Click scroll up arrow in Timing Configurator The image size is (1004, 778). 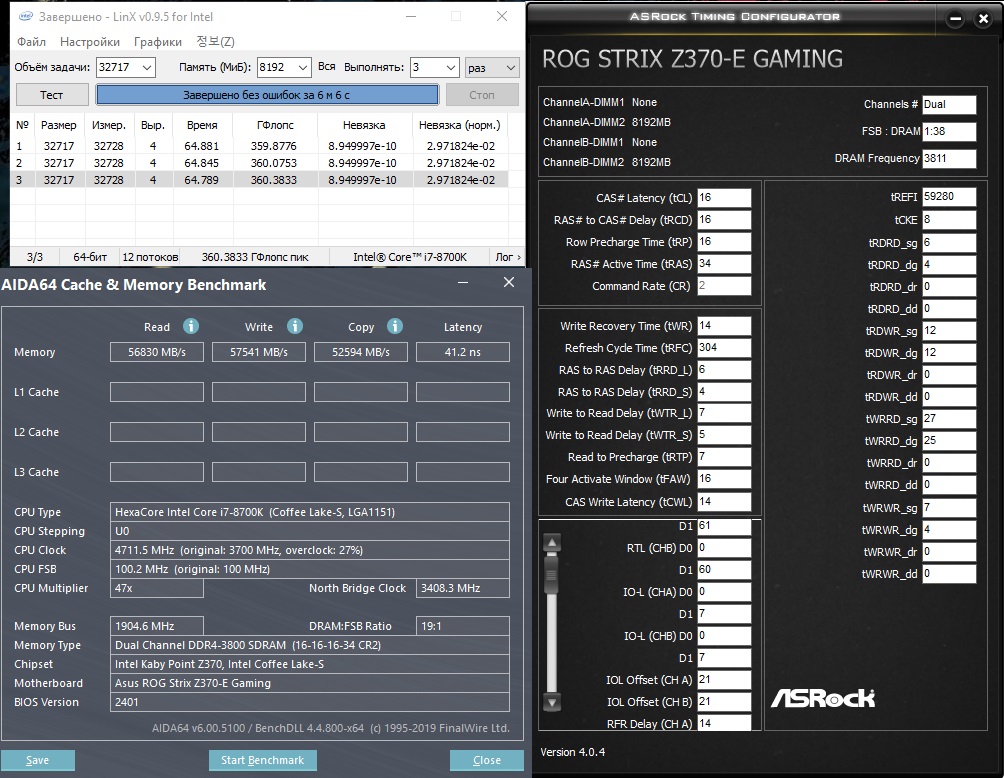pyautogui.click(x=552, y=544)
